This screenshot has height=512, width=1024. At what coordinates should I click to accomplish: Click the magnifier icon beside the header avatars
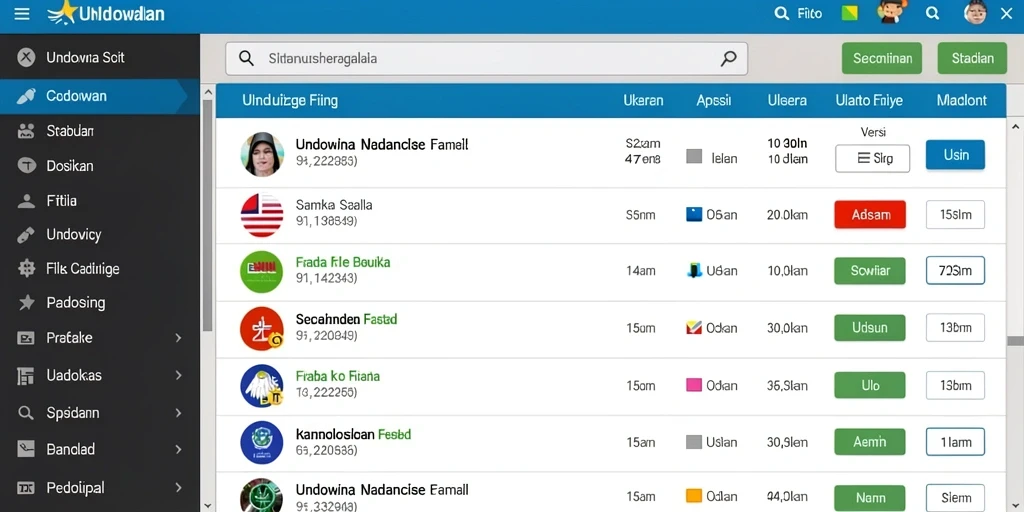(x=933, y=13)
